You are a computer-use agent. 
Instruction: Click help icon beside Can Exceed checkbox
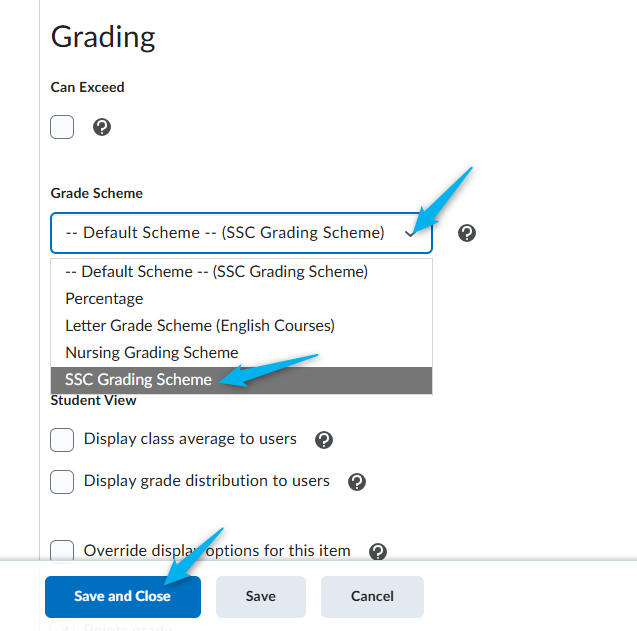102,127
